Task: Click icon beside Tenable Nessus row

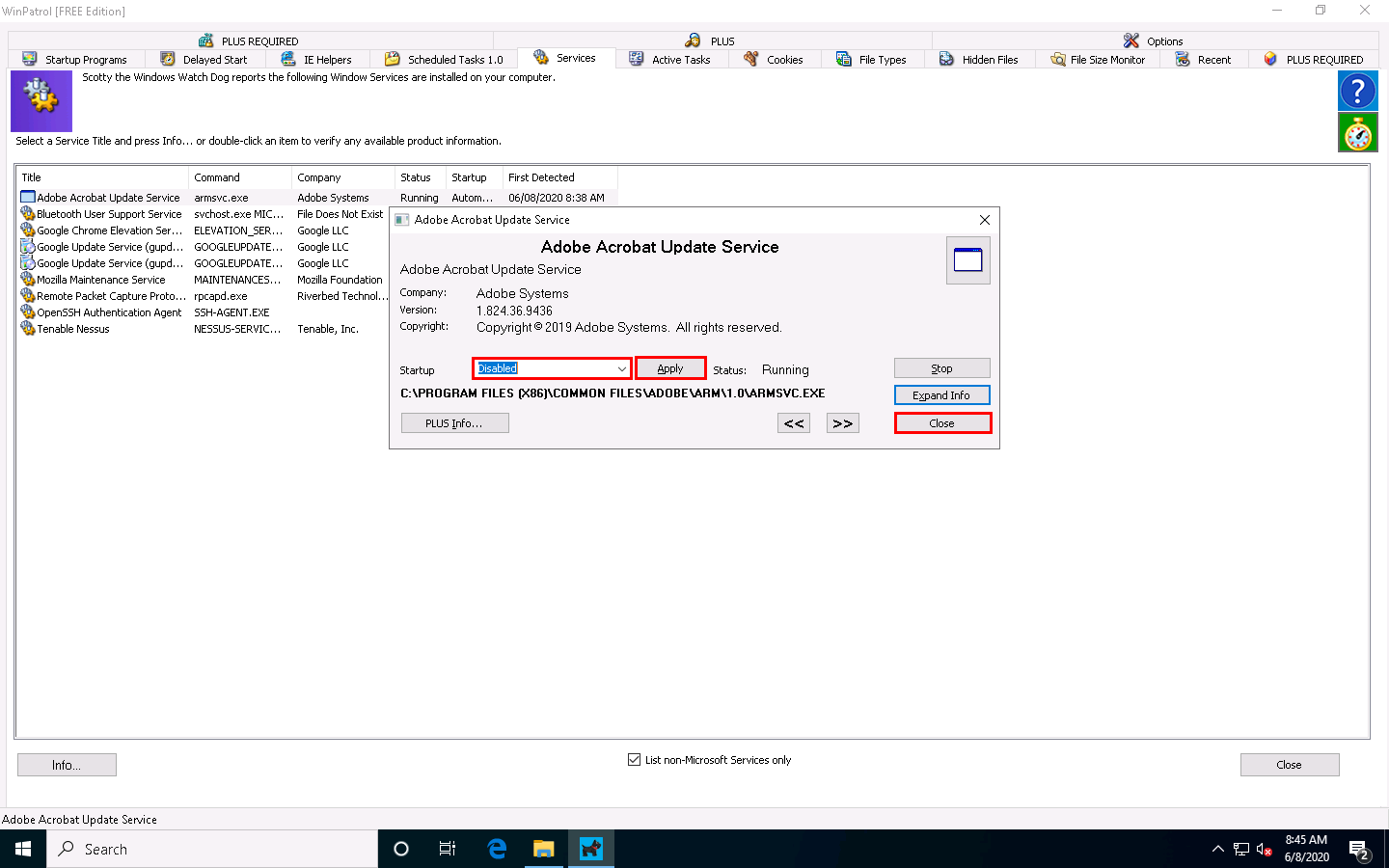Action: pyautogui.click(x=28, y=329)
